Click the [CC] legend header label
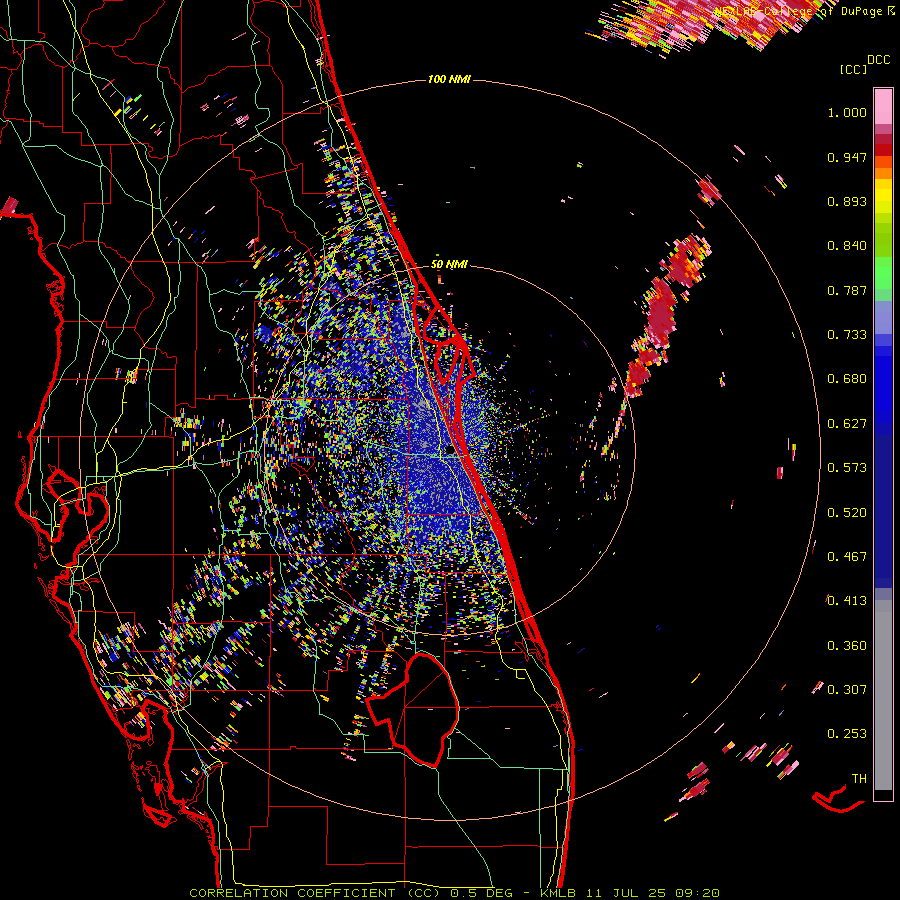Image resolution: width=900 pixels, height=900 pixels. click(x=853, y=69)
